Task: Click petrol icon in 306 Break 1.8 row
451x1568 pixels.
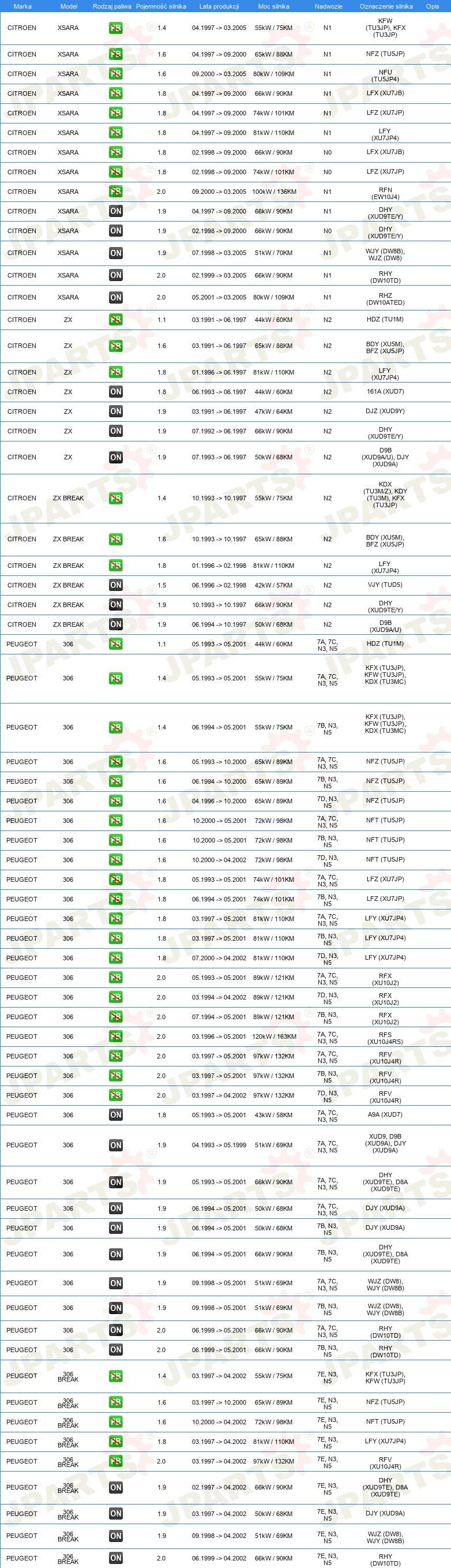Action: [x=116, y=1442]
